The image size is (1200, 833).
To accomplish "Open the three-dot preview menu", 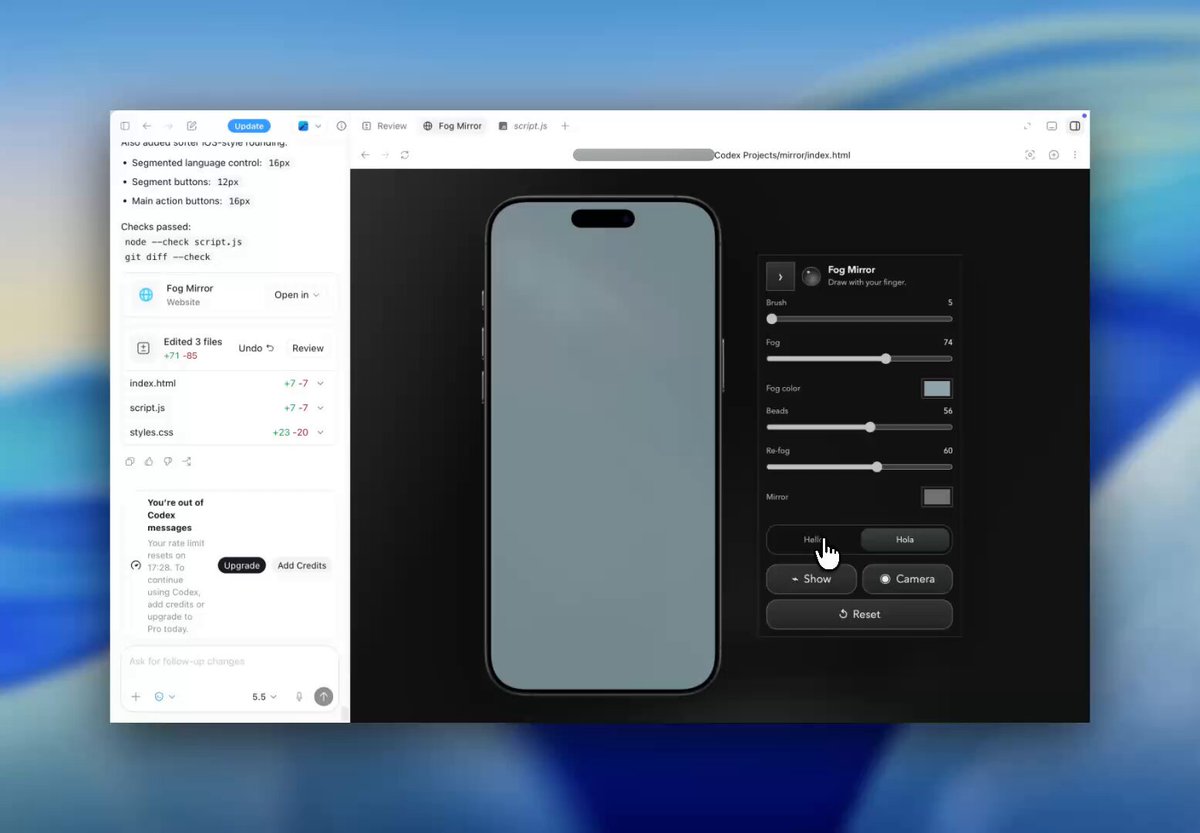I will 1075,155.
